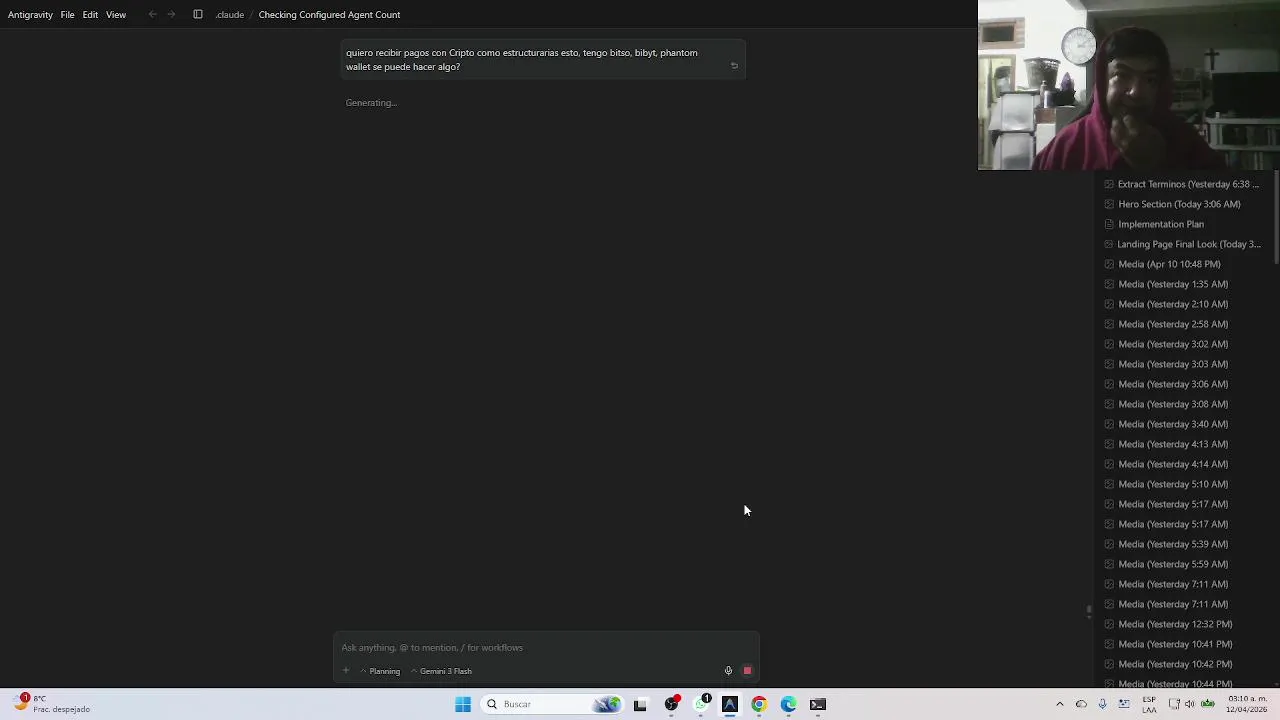This screenshot has height=720, width=1280.
Task: Open Media (Yesterday 5:10 AM)
Action: pyautogui.click(x=1173, y=484)
